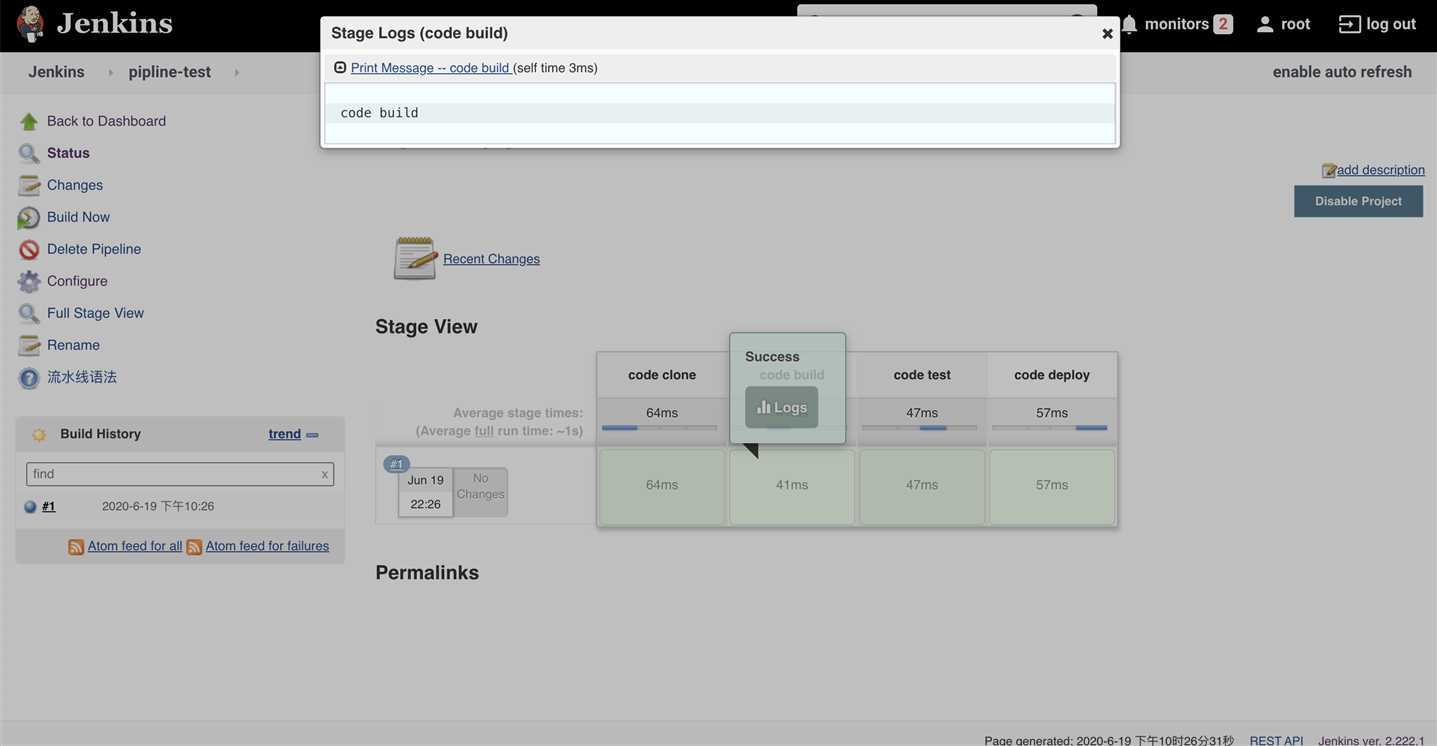Open the REST API footer link
Viewport: 1437px width, 746px height.
coord(1276,740)
